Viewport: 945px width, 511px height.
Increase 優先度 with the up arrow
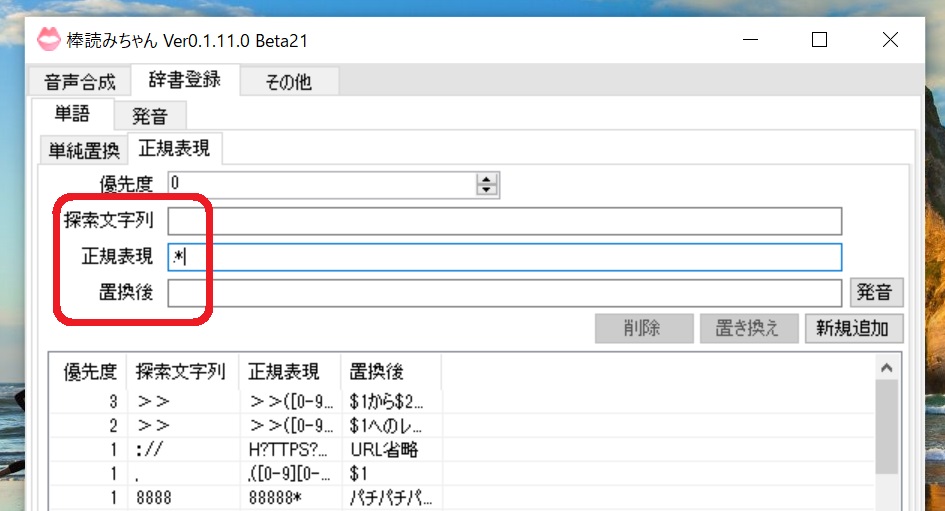point(486,179)
